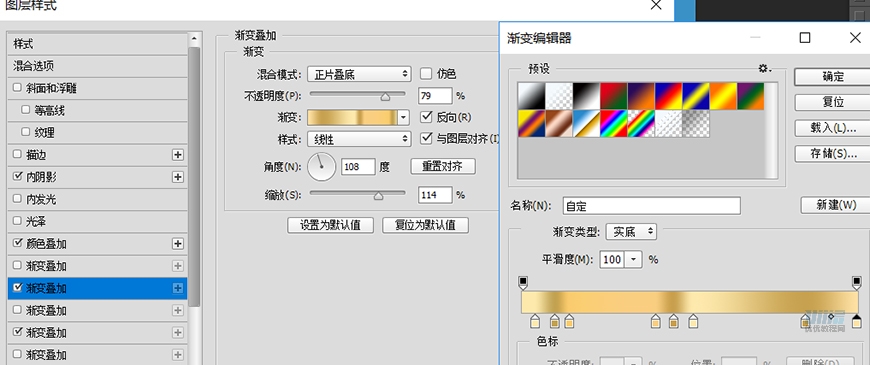Viewport: 870px width, 365px height.
Task: Select the transparent stripes gradient preset
Action: (669, 124)
